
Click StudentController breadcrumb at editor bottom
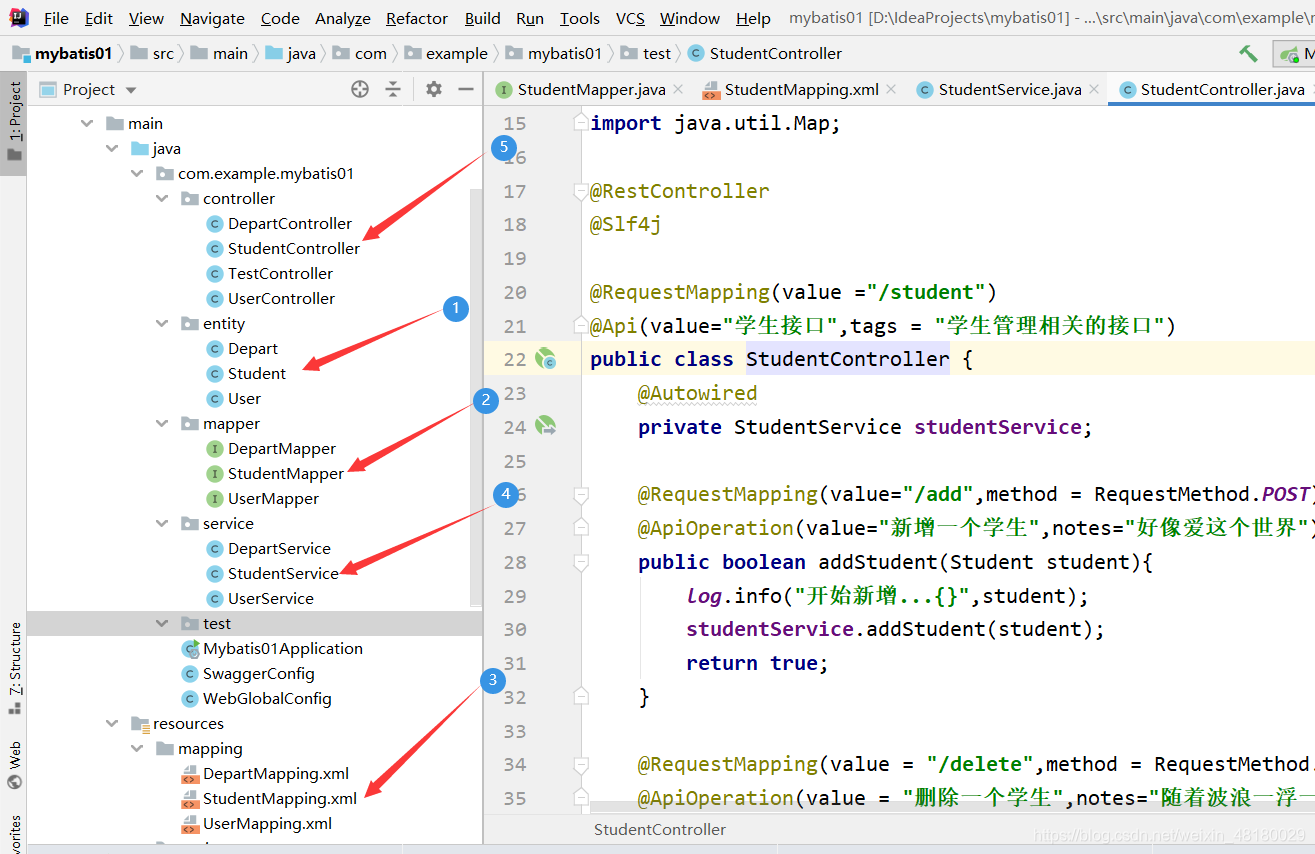coord(660,829)
